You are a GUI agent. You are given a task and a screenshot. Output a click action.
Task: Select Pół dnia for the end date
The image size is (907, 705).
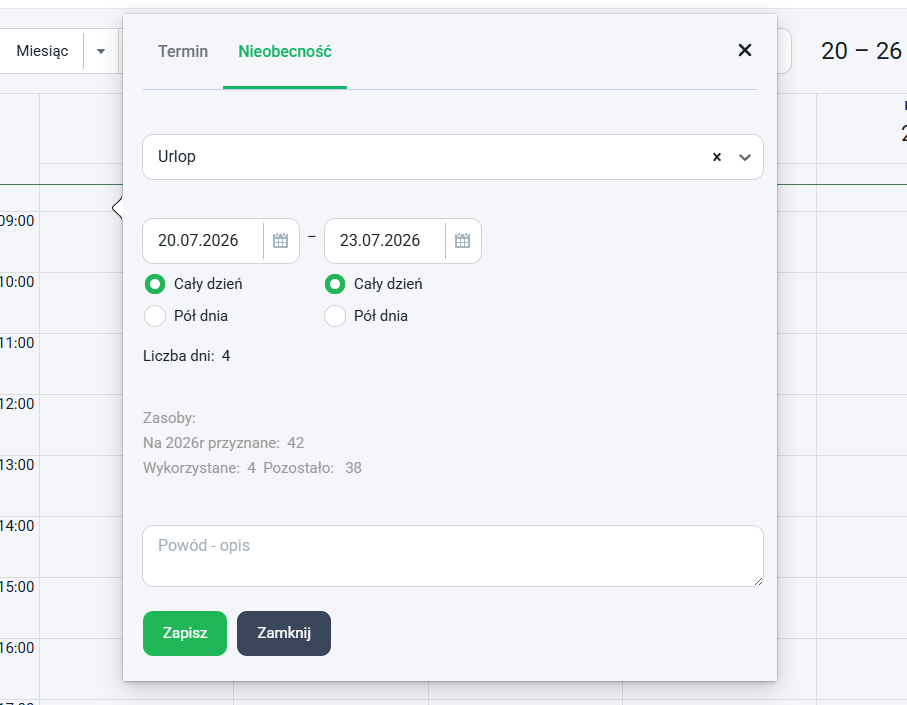tap(335, 316)
